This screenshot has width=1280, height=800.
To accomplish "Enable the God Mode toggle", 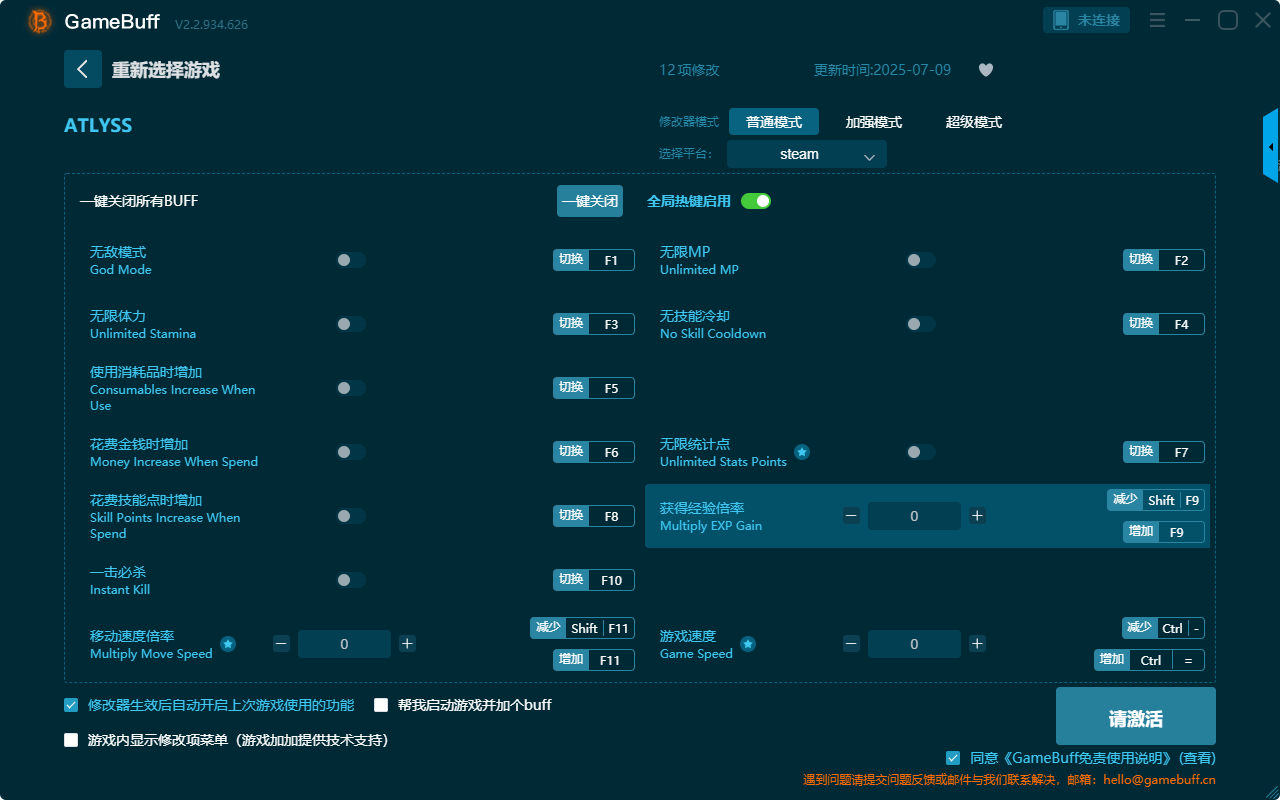I will coord(350,259).
